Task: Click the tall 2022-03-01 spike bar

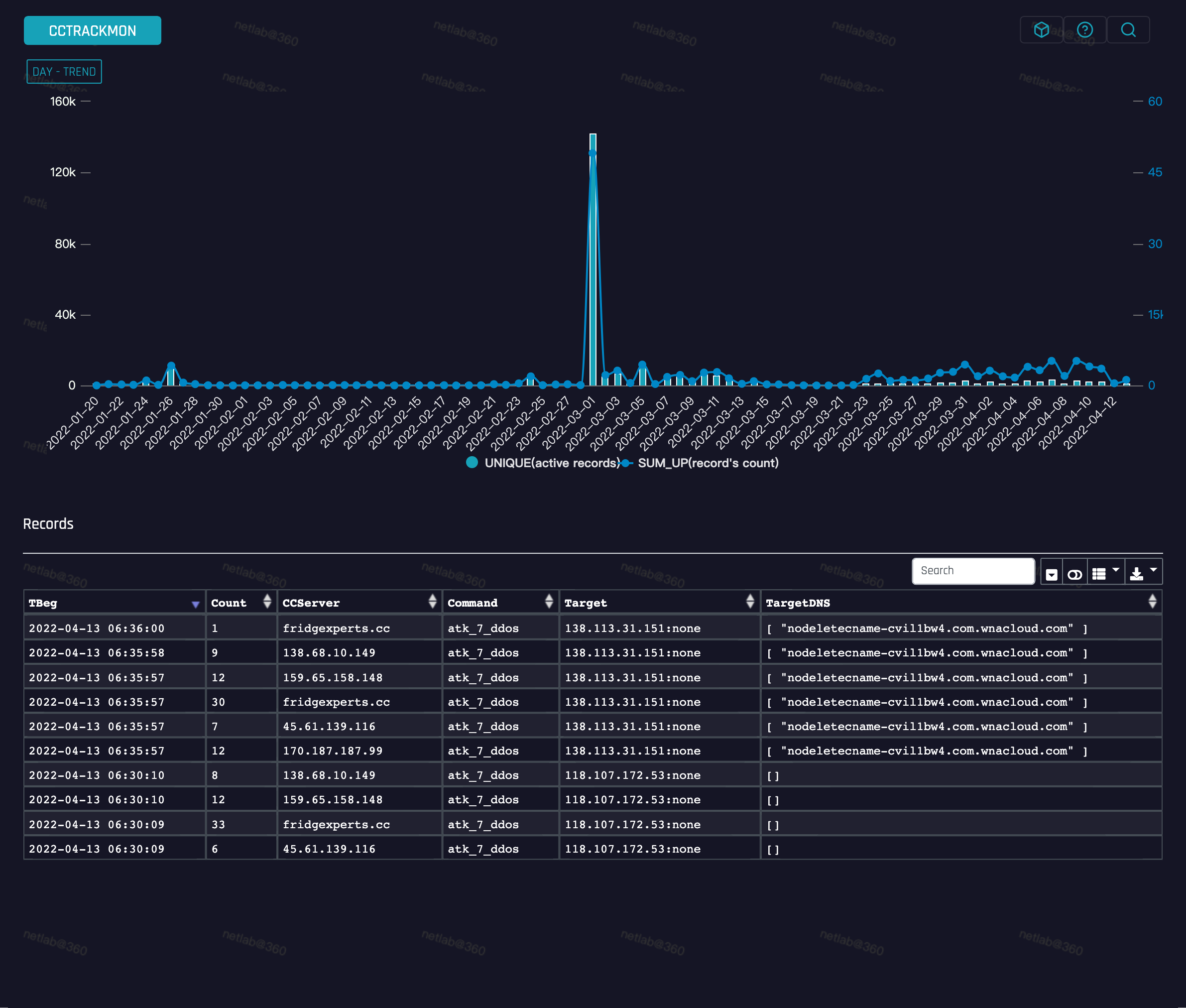Action: [x=593, y=259]
